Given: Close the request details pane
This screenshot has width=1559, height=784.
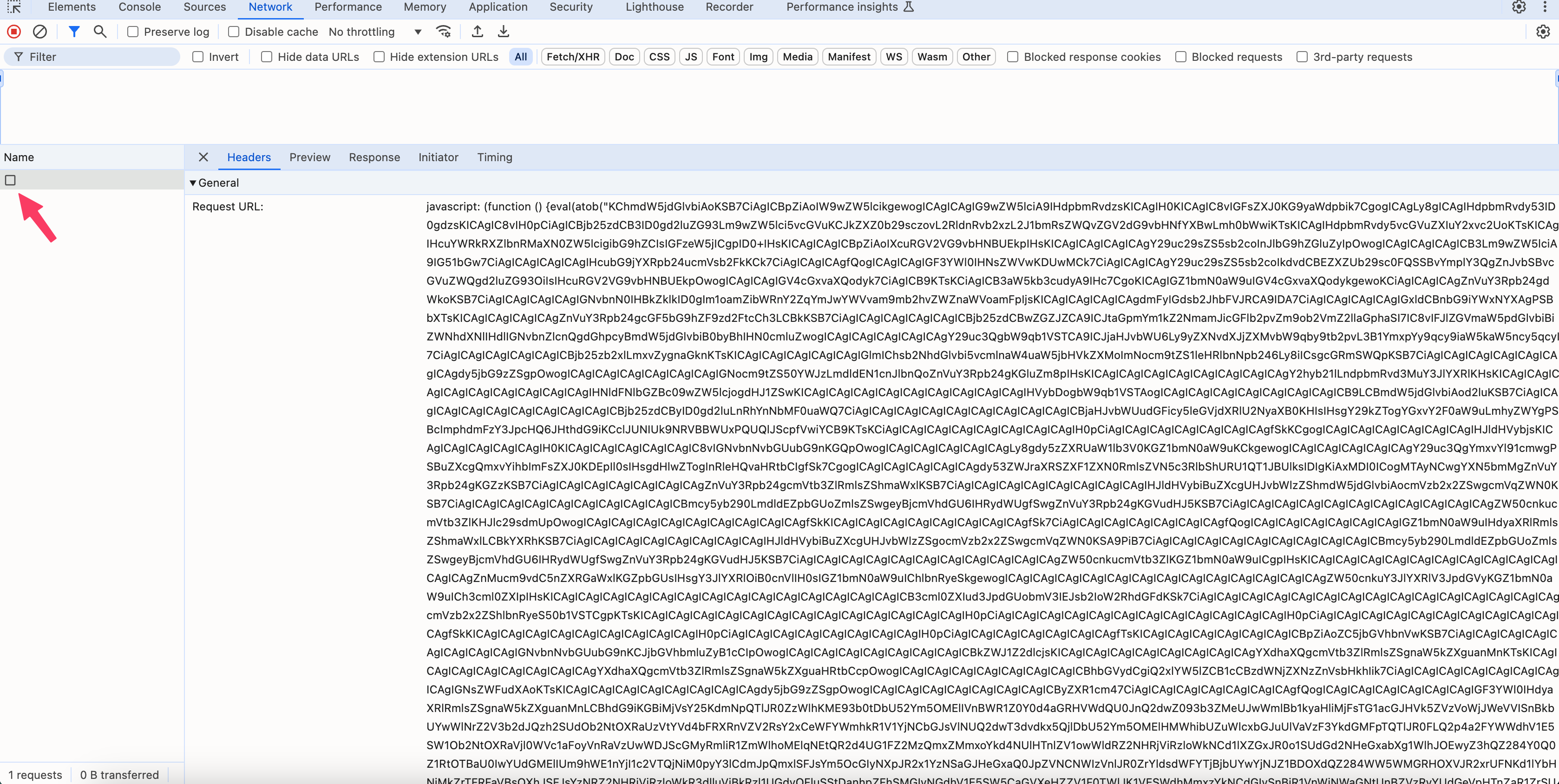Looking at the screenshot, I should click(x=203, y=157).
